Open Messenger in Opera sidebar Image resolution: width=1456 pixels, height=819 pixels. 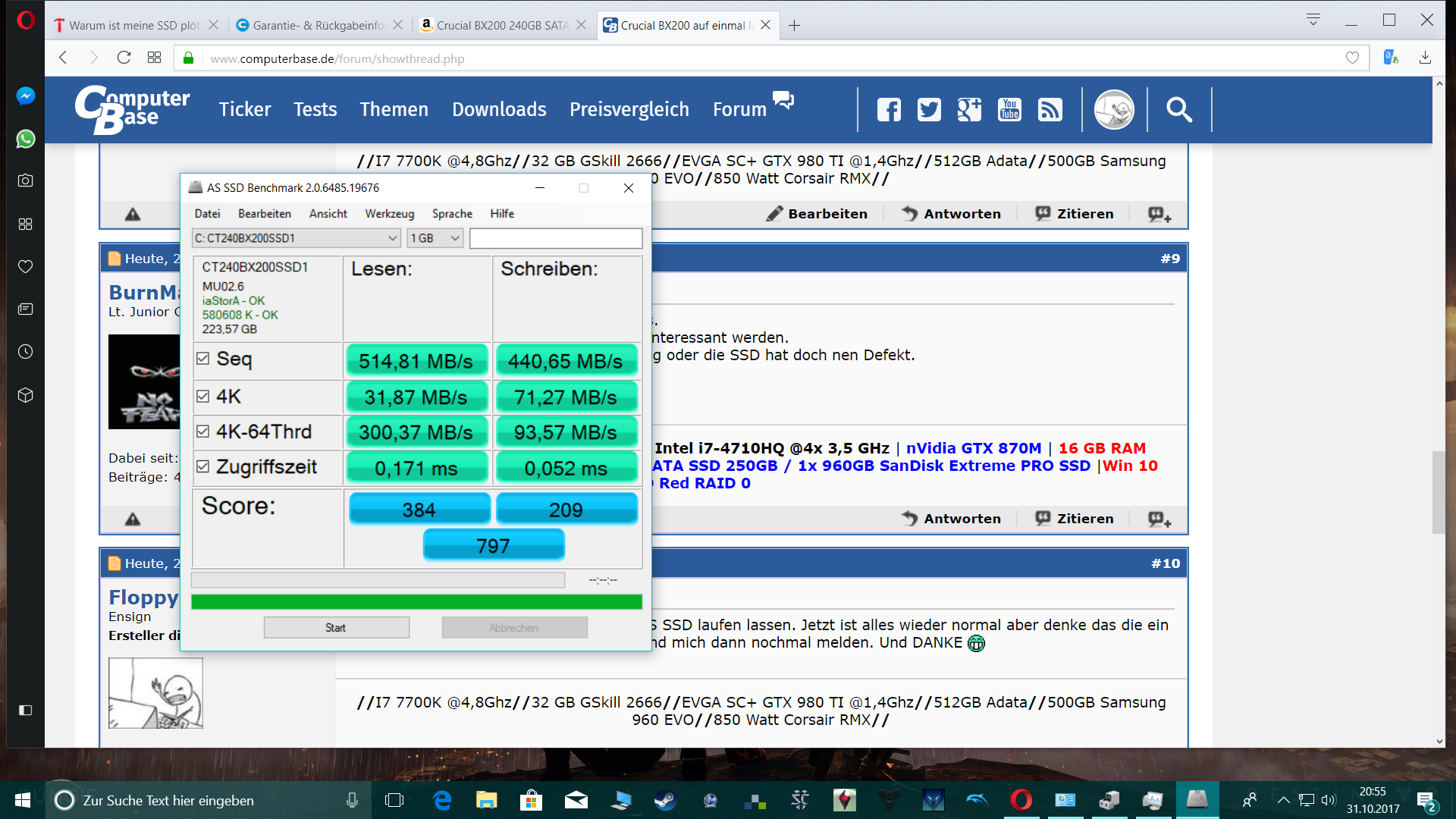click(x=25, y=96)
